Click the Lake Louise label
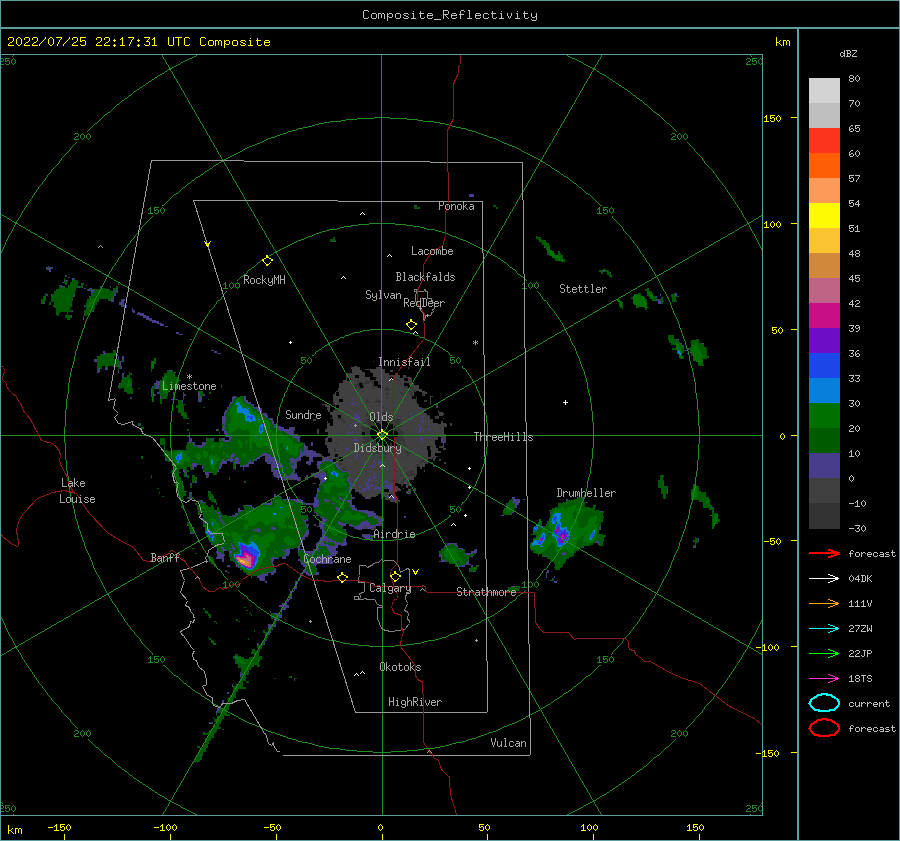 (x=77, y=491)
